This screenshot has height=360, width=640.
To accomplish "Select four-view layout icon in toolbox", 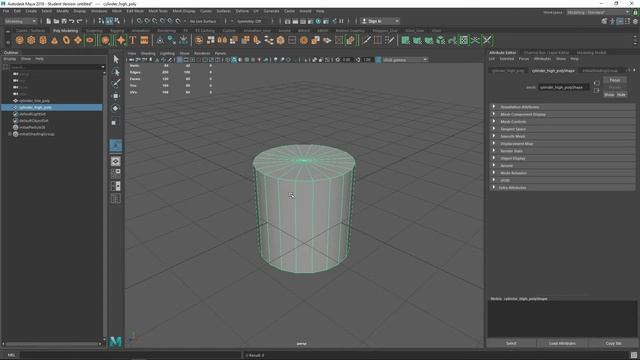I will pyautogui.click(x=116, y=174).
